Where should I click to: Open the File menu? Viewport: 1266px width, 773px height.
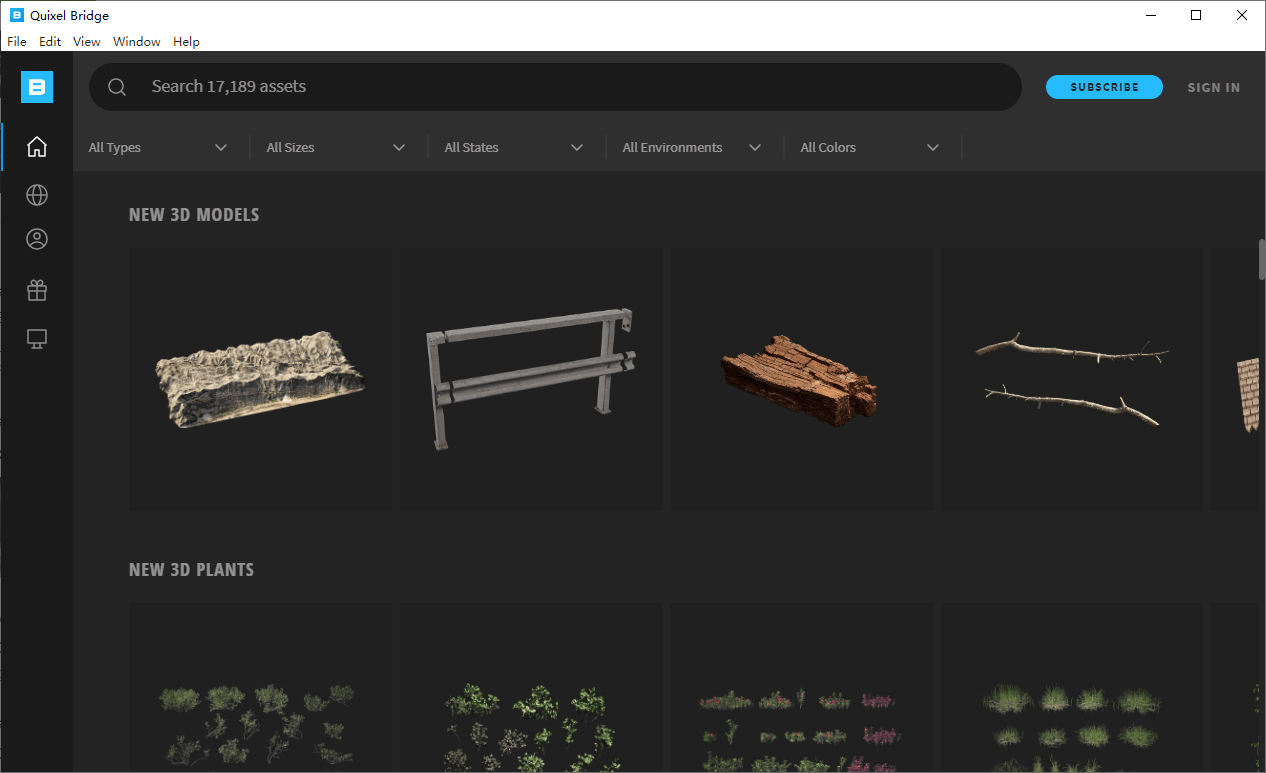pyautogui.click(x=17, y=42)
